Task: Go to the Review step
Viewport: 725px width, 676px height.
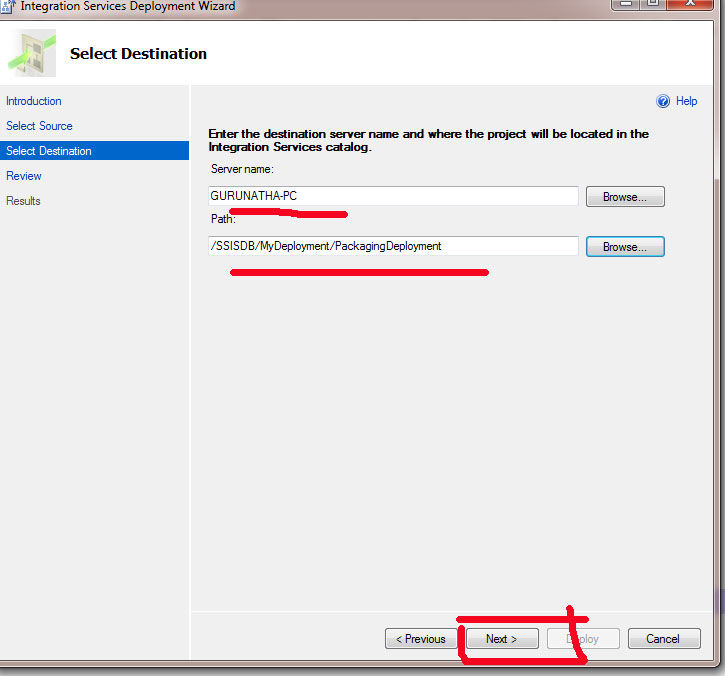Action: (x=24, y=176)
